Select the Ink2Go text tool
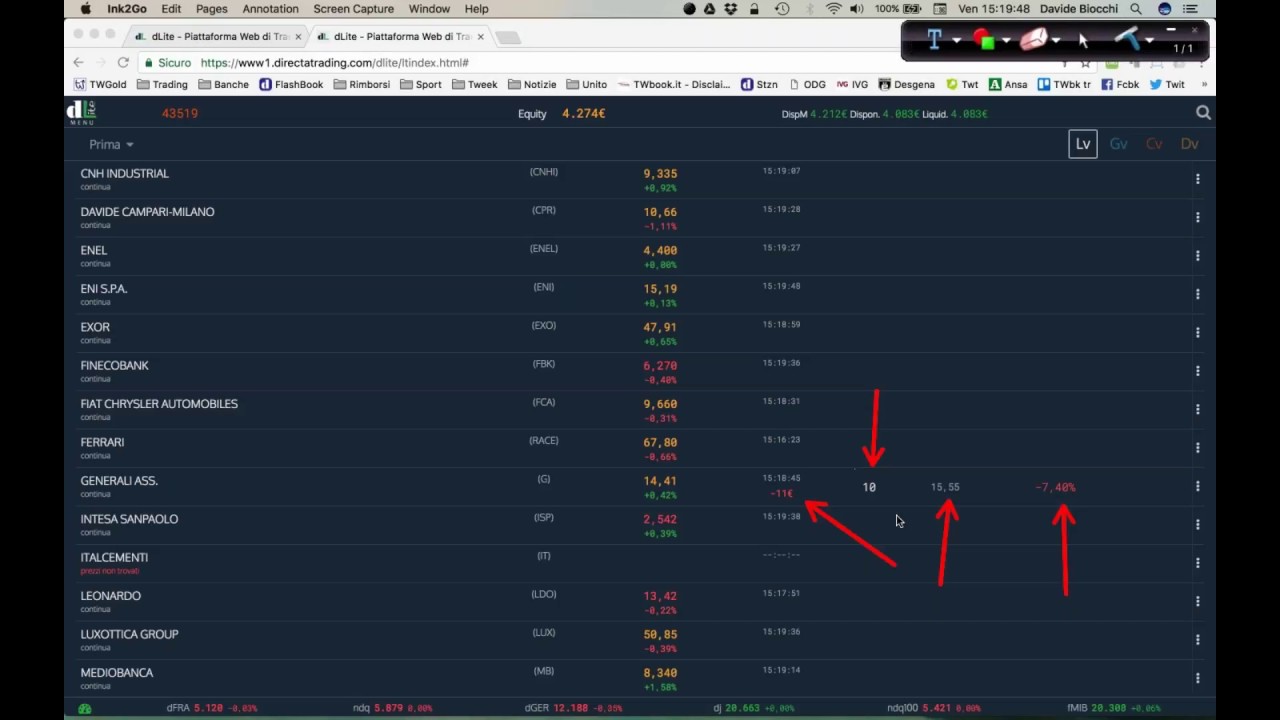This screenshot has height=720, width=1280. click(934, 40)
